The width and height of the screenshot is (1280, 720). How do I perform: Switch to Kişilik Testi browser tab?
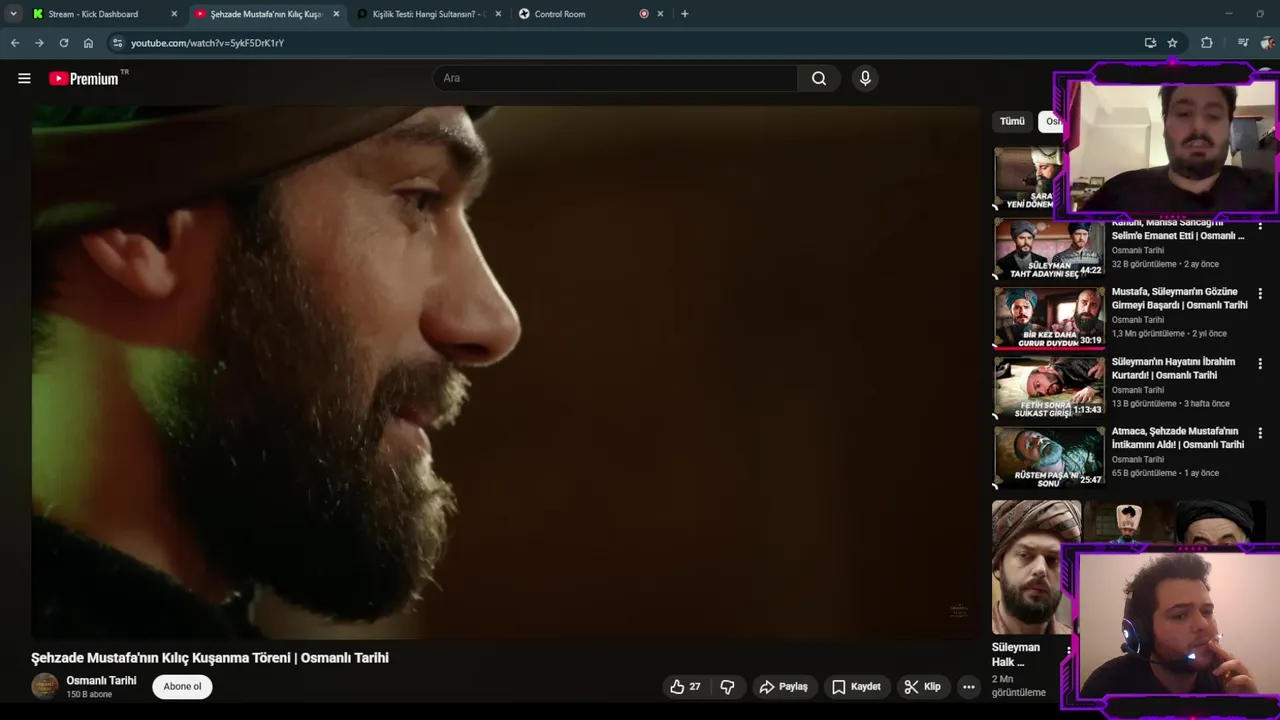tap(428, 14)
